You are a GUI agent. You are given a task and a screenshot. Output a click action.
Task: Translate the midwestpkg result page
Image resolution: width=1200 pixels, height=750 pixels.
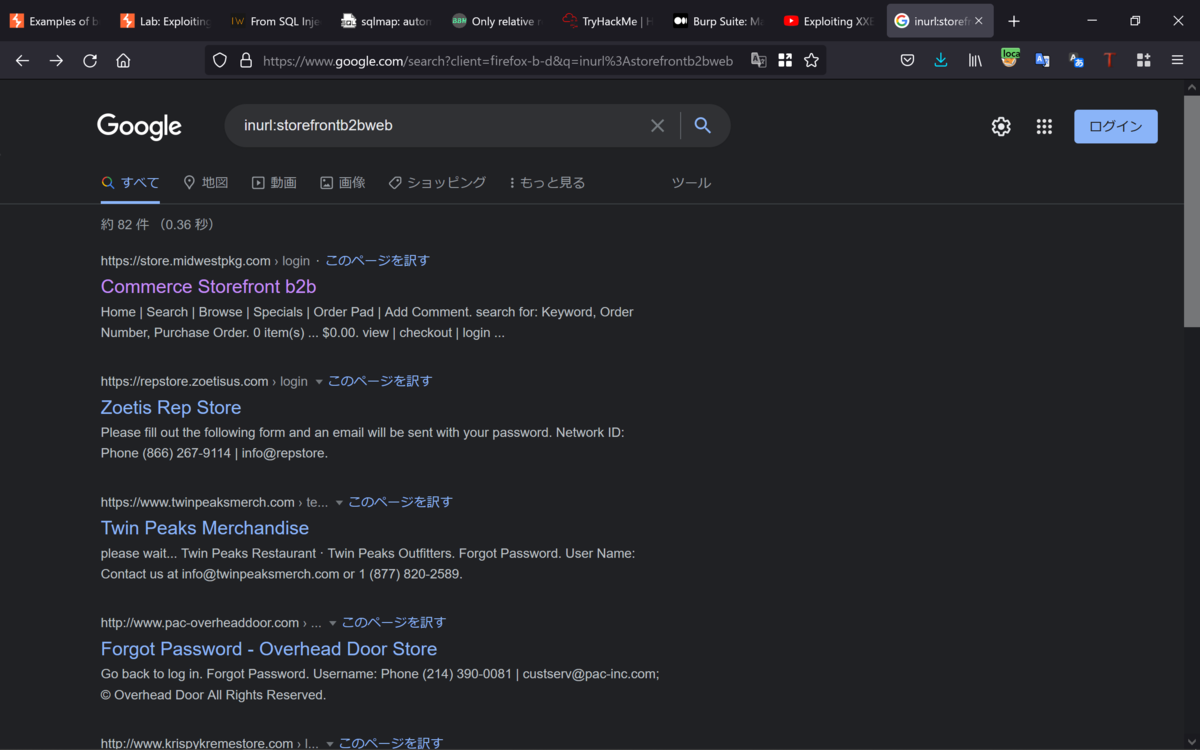[377, 261]
